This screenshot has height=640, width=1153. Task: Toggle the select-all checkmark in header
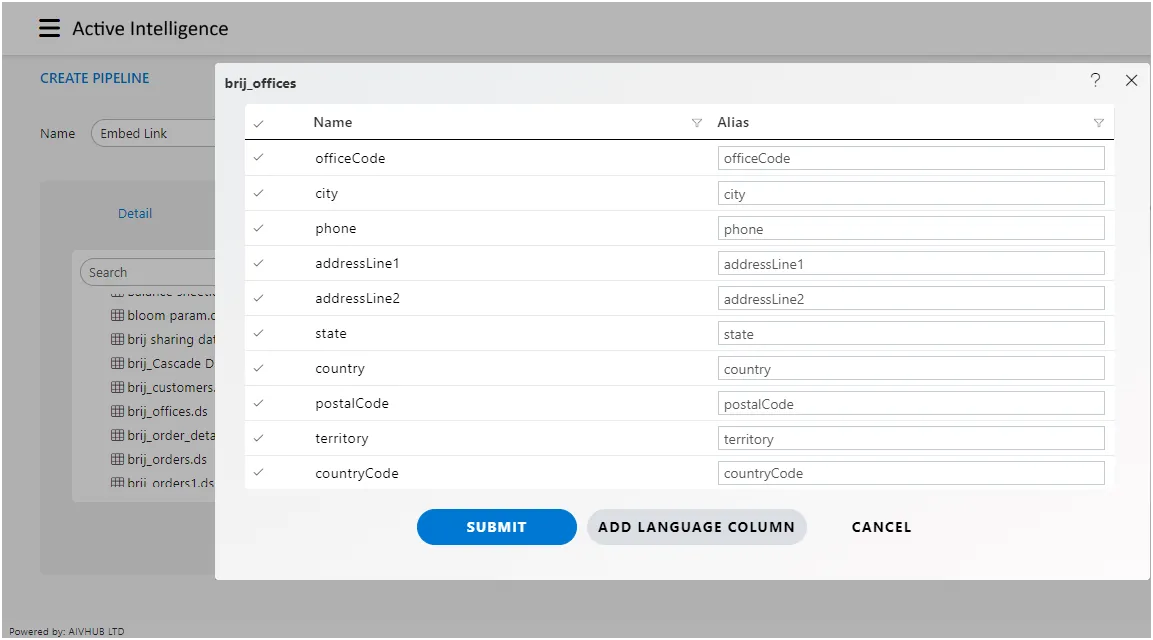(258, 124)
